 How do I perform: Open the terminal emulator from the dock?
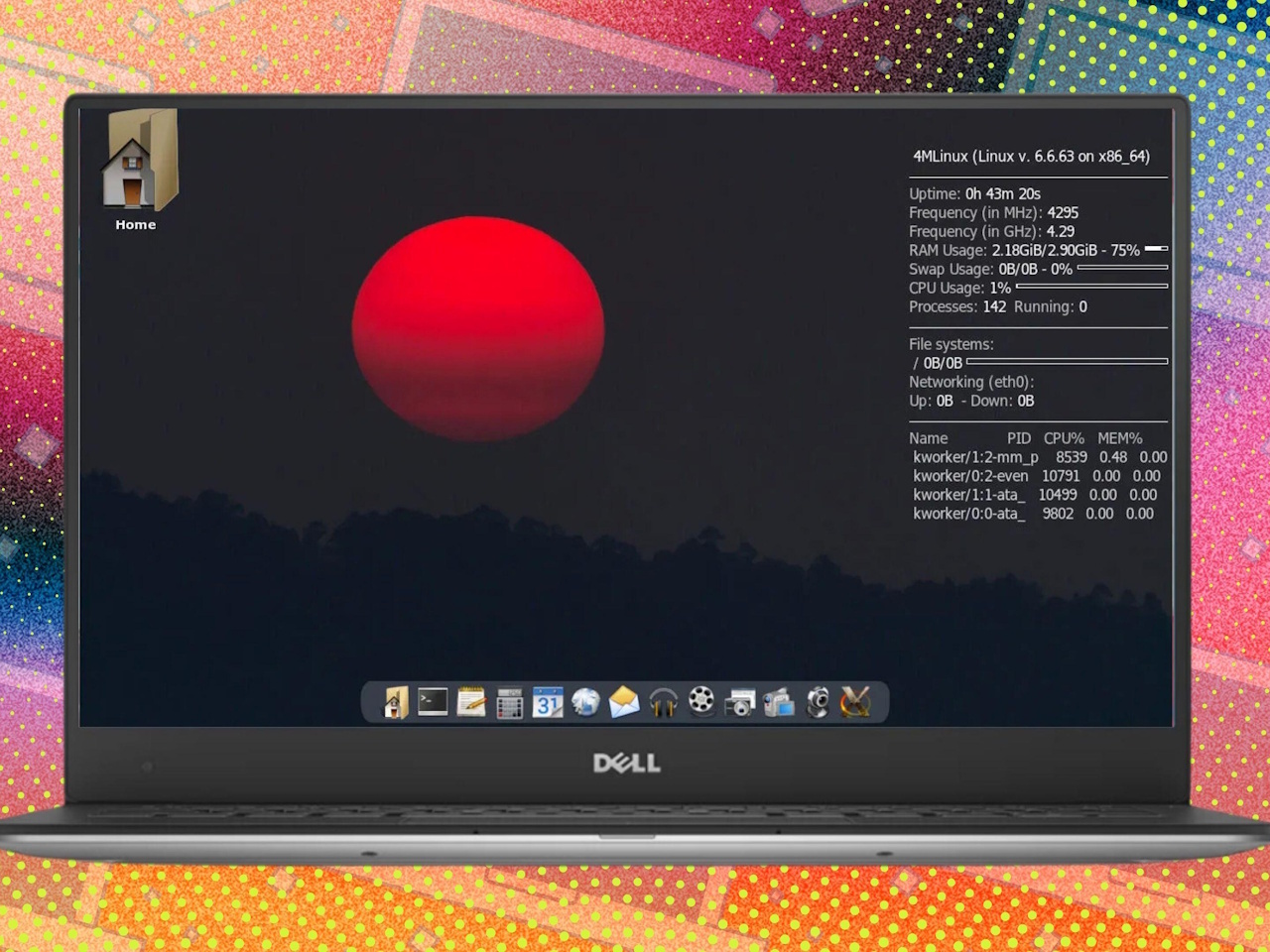(x=433, y=702)
